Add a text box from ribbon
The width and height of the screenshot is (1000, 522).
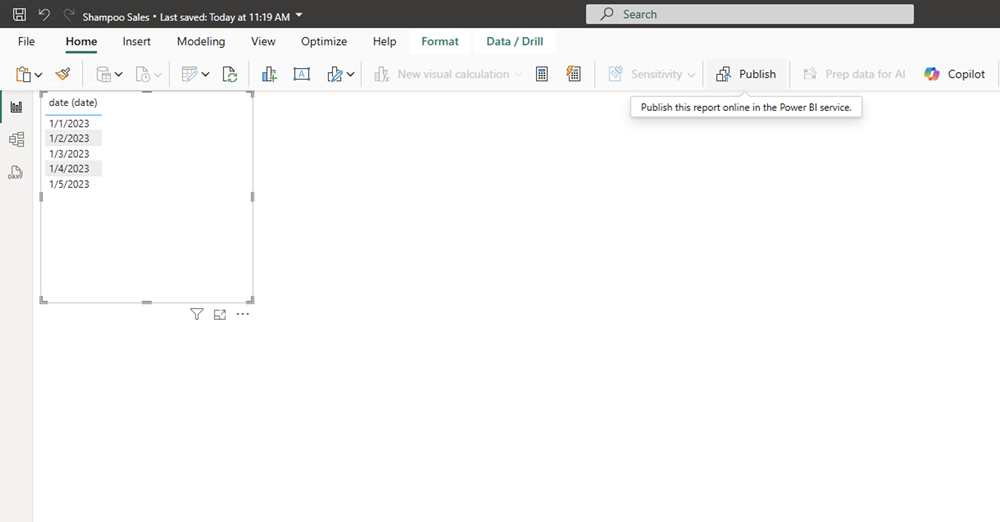(301, 74)
